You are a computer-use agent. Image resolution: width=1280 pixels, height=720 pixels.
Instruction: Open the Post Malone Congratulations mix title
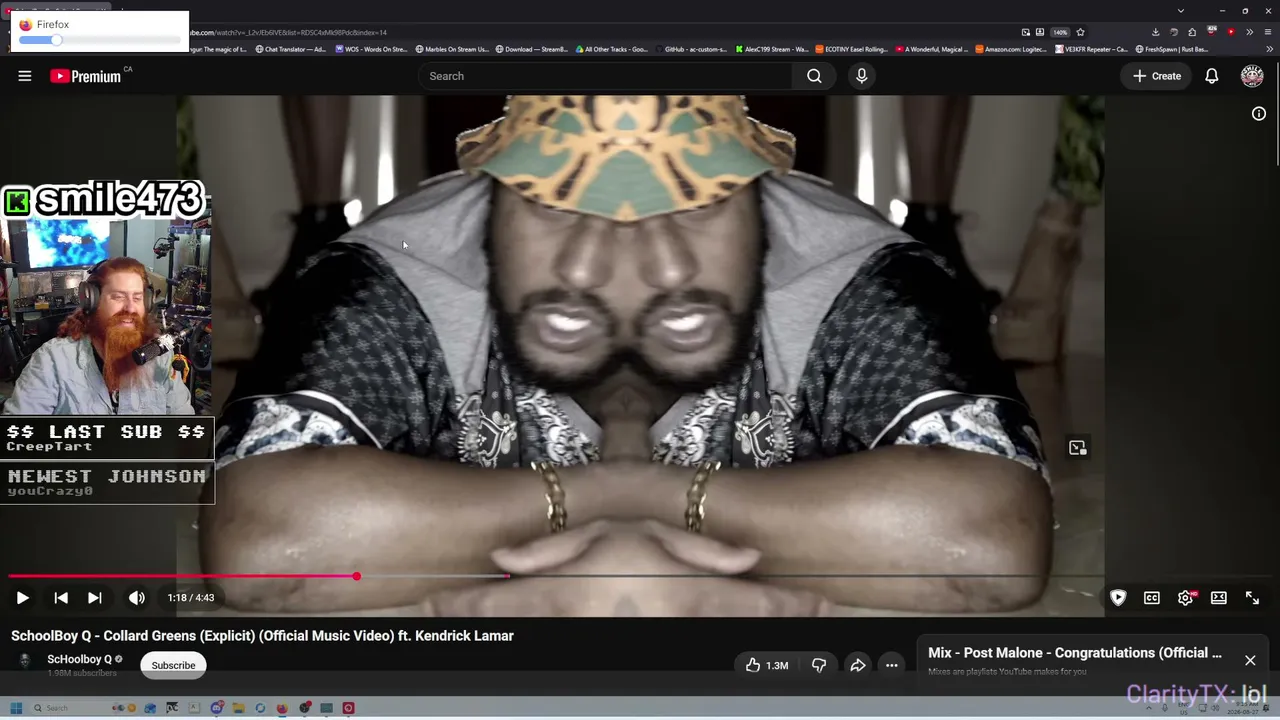coord(1075,653)
